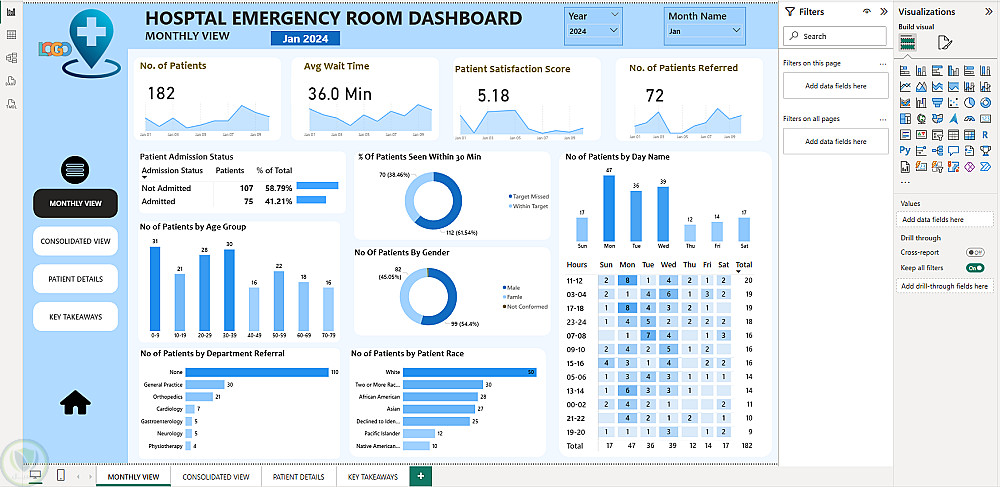The height and width of the screenshot is (487, 1000).
Task: Click Mon bar in Day Name chart
Action: point(609,208)
